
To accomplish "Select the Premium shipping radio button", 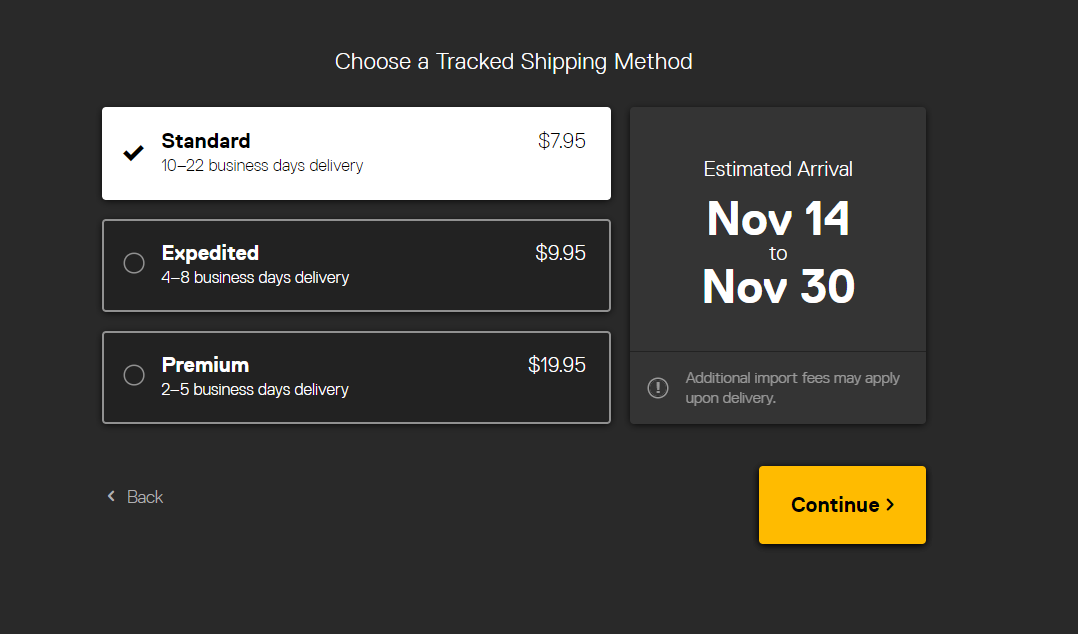I will (x=134, y=375).
